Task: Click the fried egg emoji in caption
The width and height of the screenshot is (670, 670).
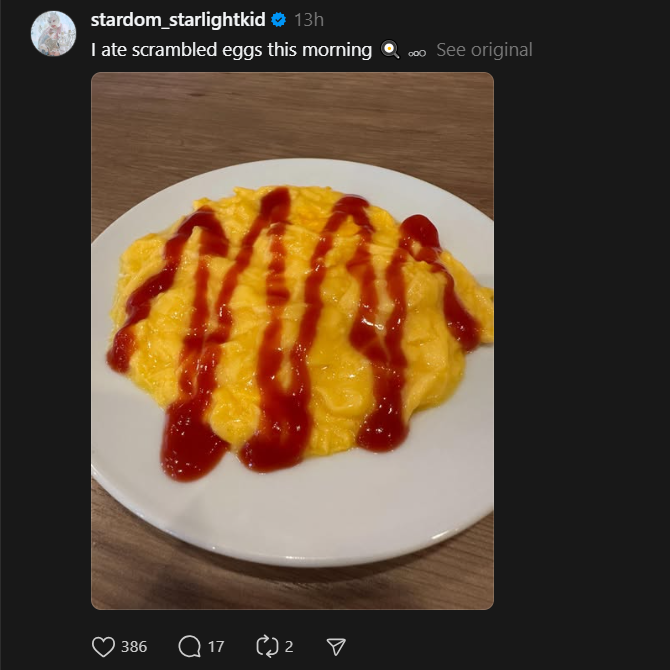Action: (390, 50)
